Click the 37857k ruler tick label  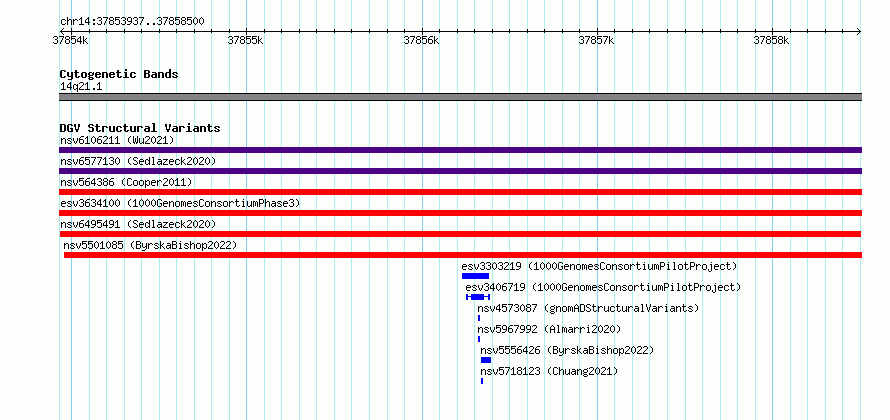[597, 40]
